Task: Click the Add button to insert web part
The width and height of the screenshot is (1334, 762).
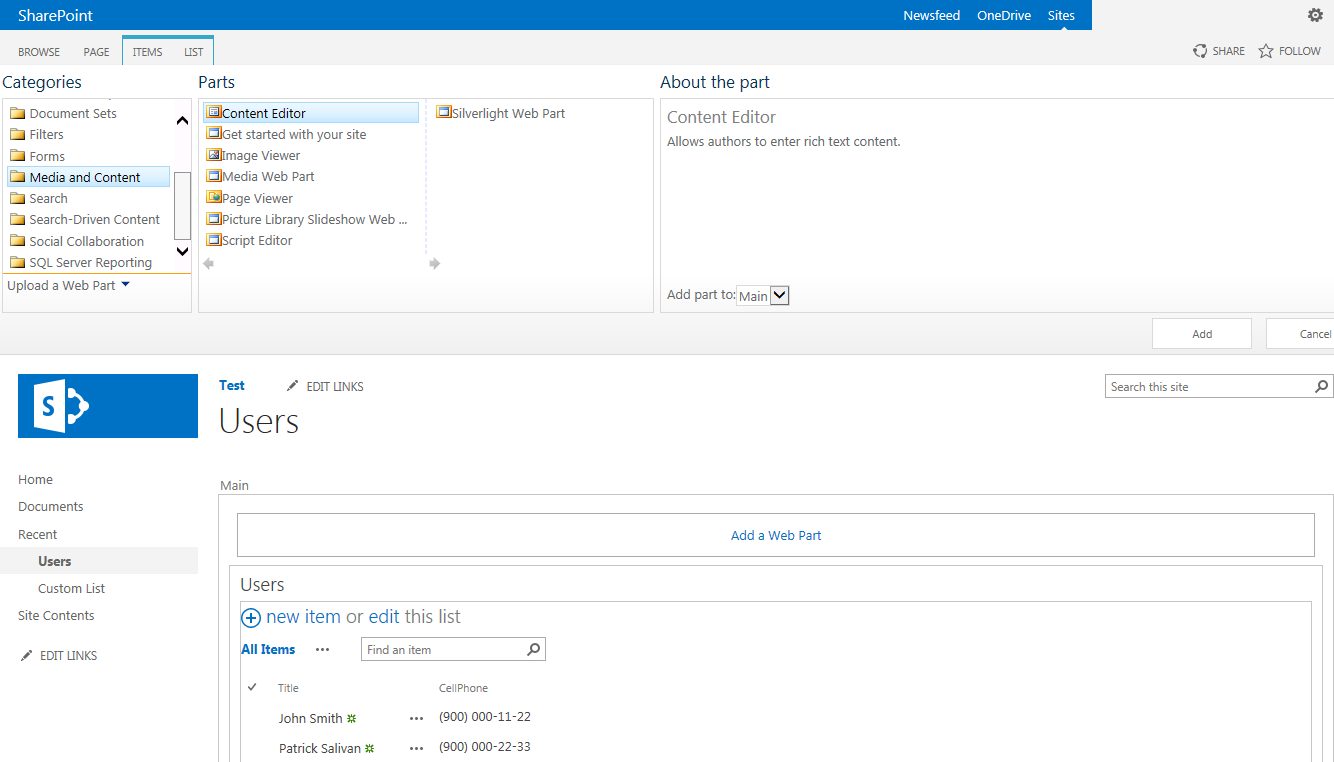Action: coord(1201,333)
